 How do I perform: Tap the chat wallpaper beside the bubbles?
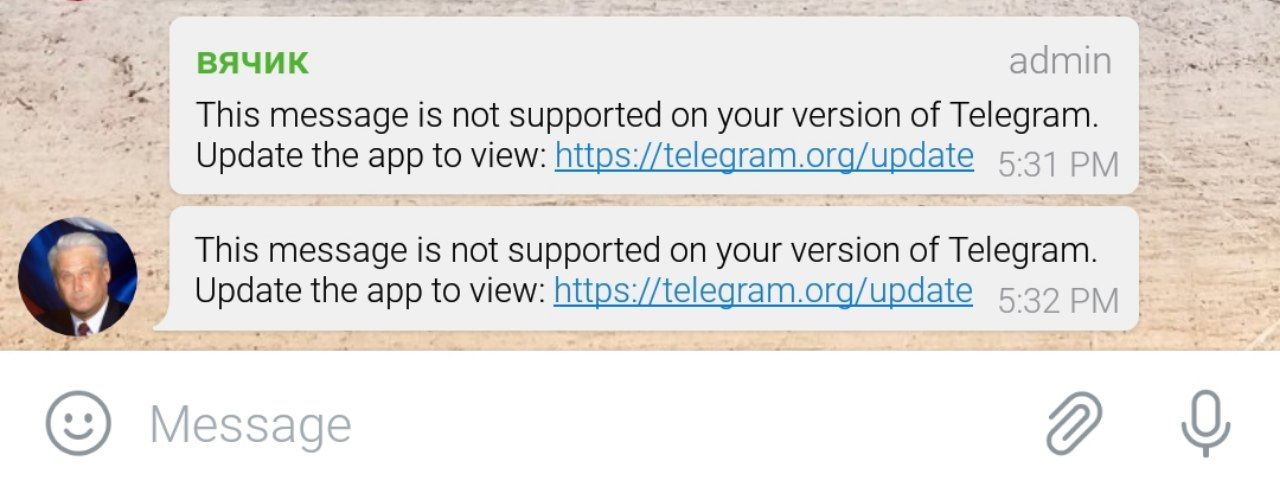pos(1210,180)
